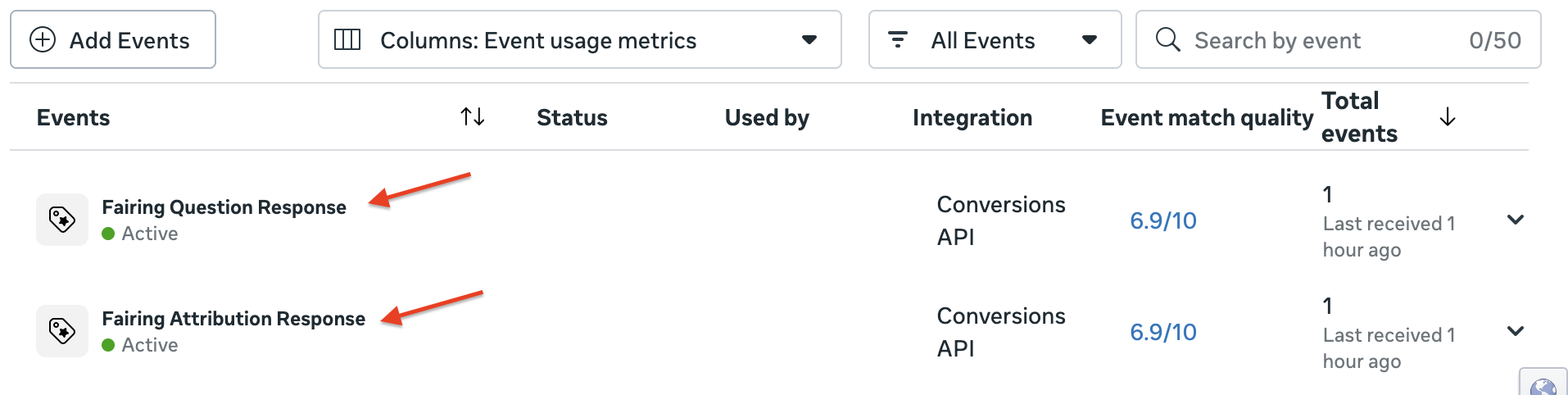This screenshot has width=1568, height=395.
Task: Click the Fairing Question Response tag icon
Action: click(x=62, y=220)
